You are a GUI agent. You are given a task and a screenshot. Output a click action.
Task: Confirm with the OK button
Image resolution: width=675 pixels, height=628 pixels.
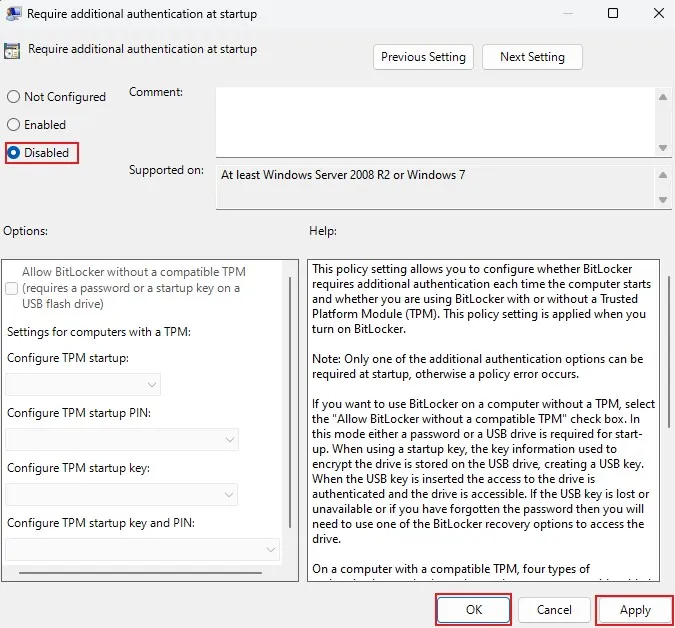[x=474, y=609]
